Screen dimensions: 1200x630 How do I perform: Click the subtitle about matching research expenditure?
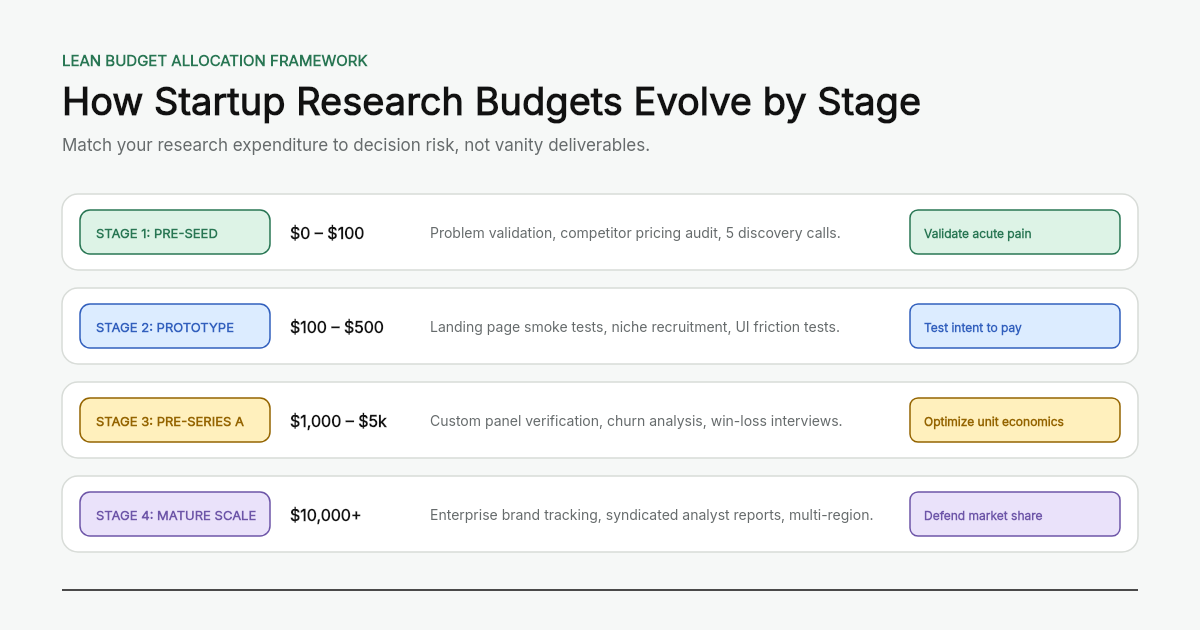pos(356,145)
